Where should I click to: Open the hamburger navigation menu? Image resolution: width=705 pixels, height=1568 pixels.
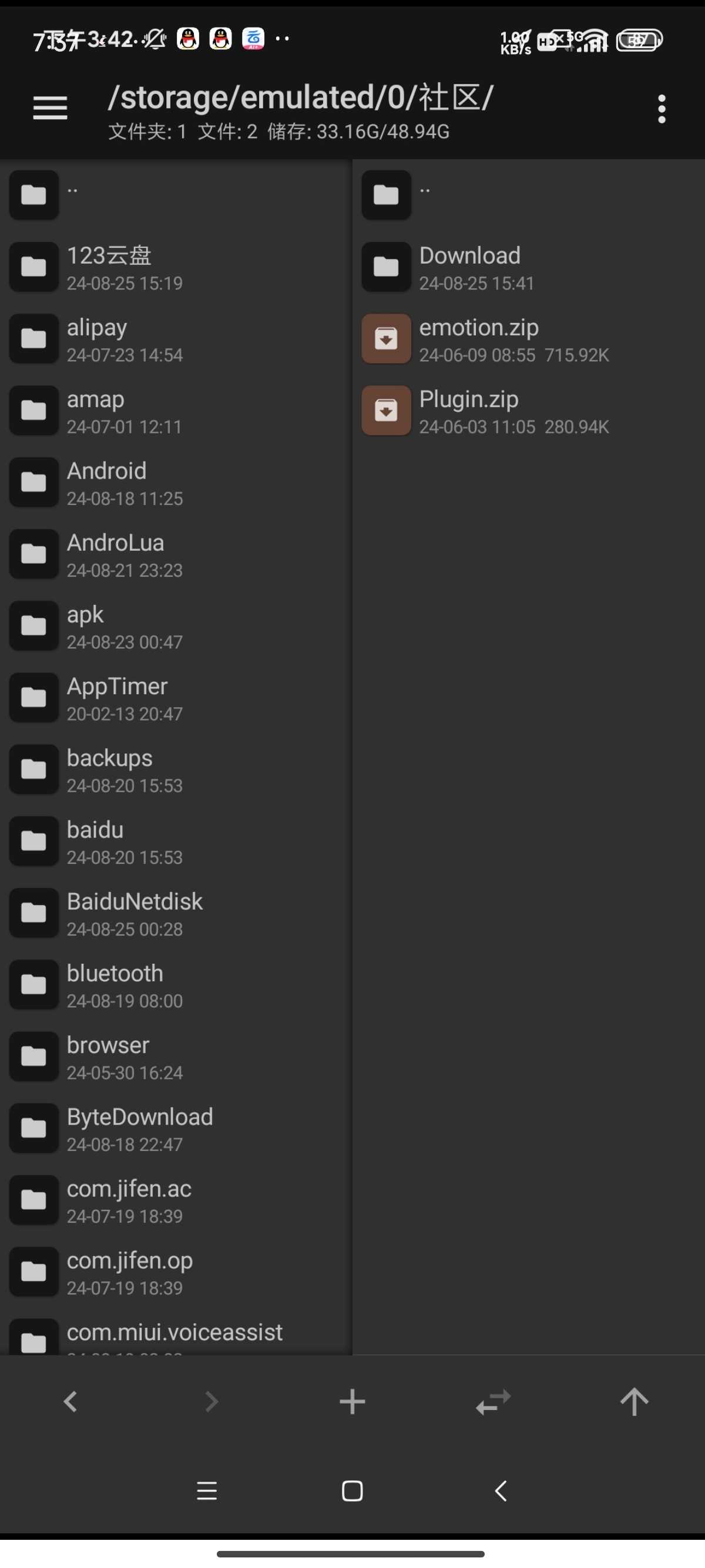(x=50, y=108)
